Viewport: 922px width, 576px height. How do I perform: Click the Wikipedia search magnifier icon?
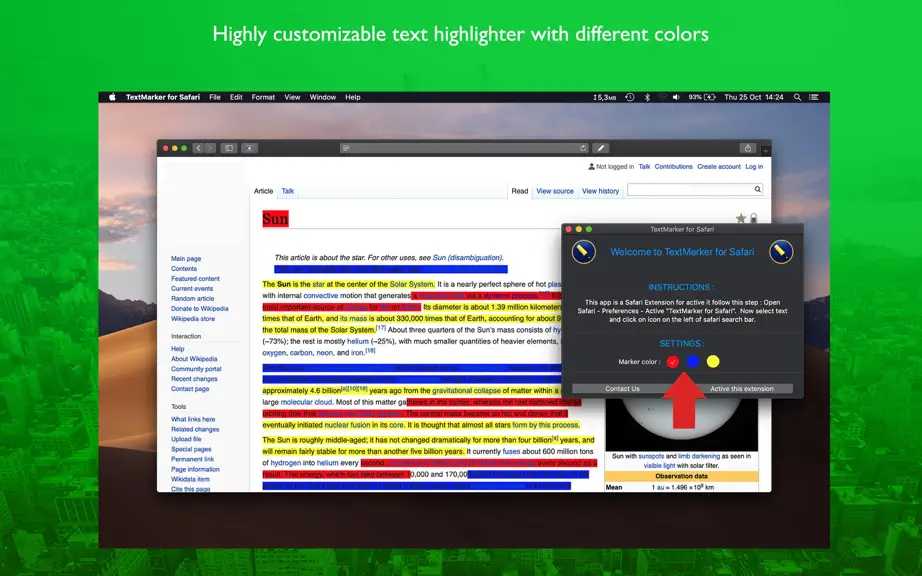click(757, 189)
